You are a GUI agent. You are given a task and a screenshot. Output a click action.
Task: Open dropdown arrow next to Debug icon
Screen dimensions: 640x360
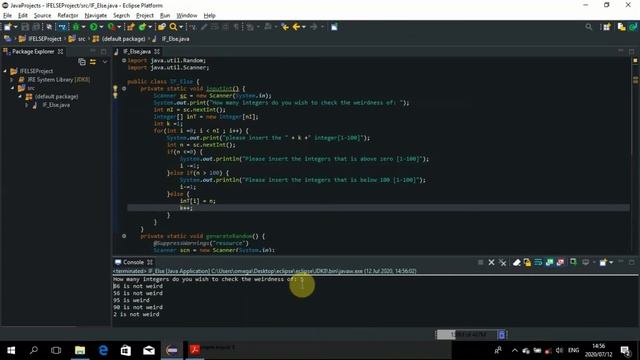coord(83,27)
